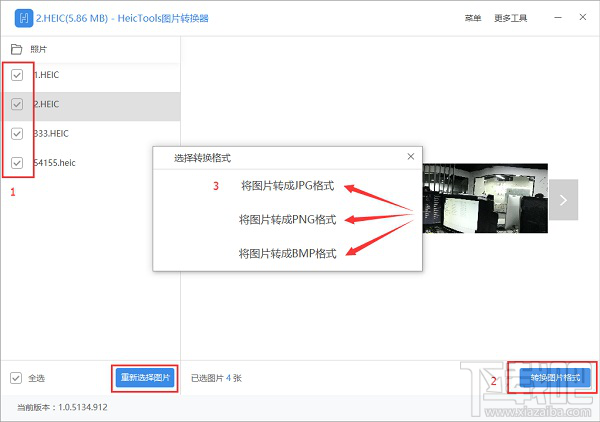Click the office preview image thumbnail

click(x=485, y=198)
